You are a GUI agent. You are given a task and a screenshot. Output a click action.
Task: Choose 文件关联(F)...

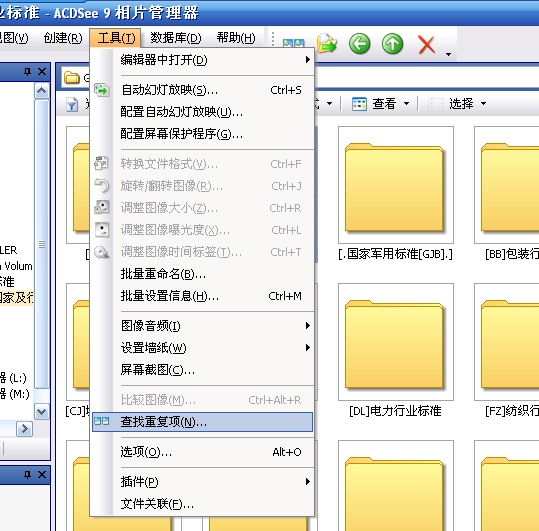coord(202,504)
